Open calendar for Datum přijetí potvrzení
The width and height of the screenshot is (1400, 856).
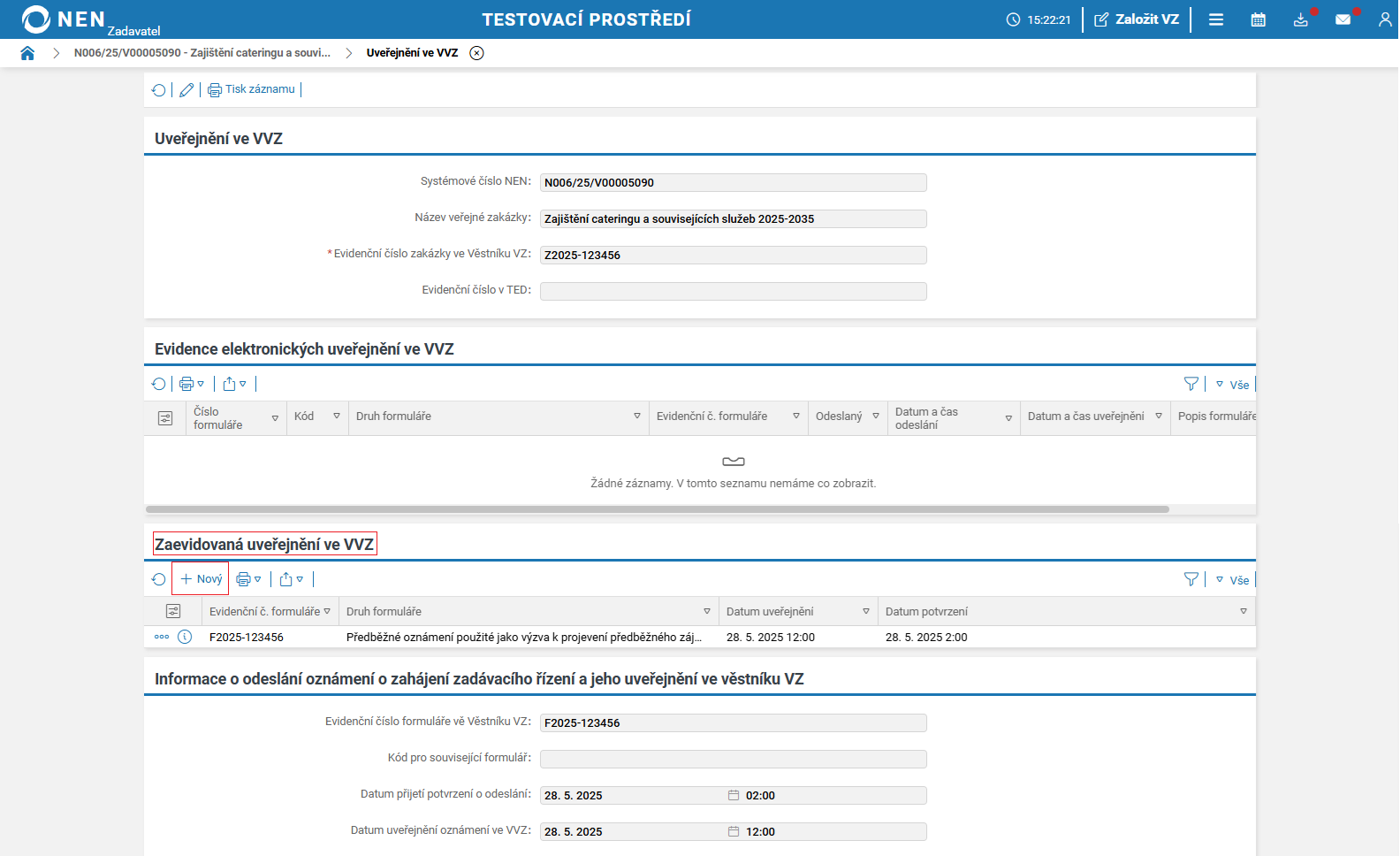coord(734,795)
